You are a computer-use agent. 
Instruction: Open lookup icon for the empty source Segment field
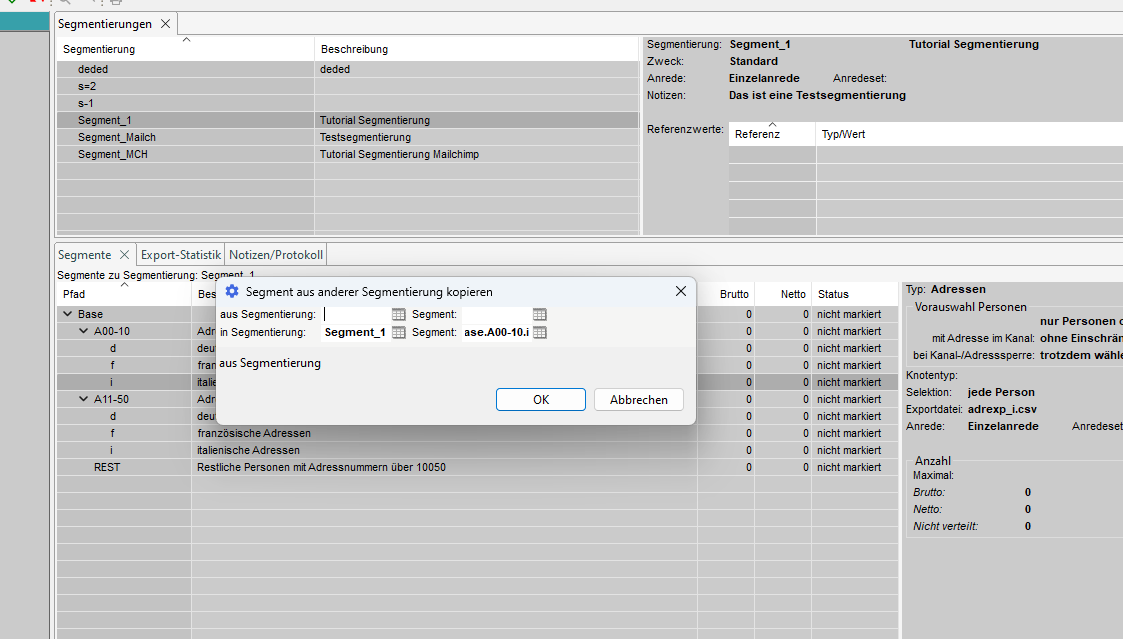[540, 315]
